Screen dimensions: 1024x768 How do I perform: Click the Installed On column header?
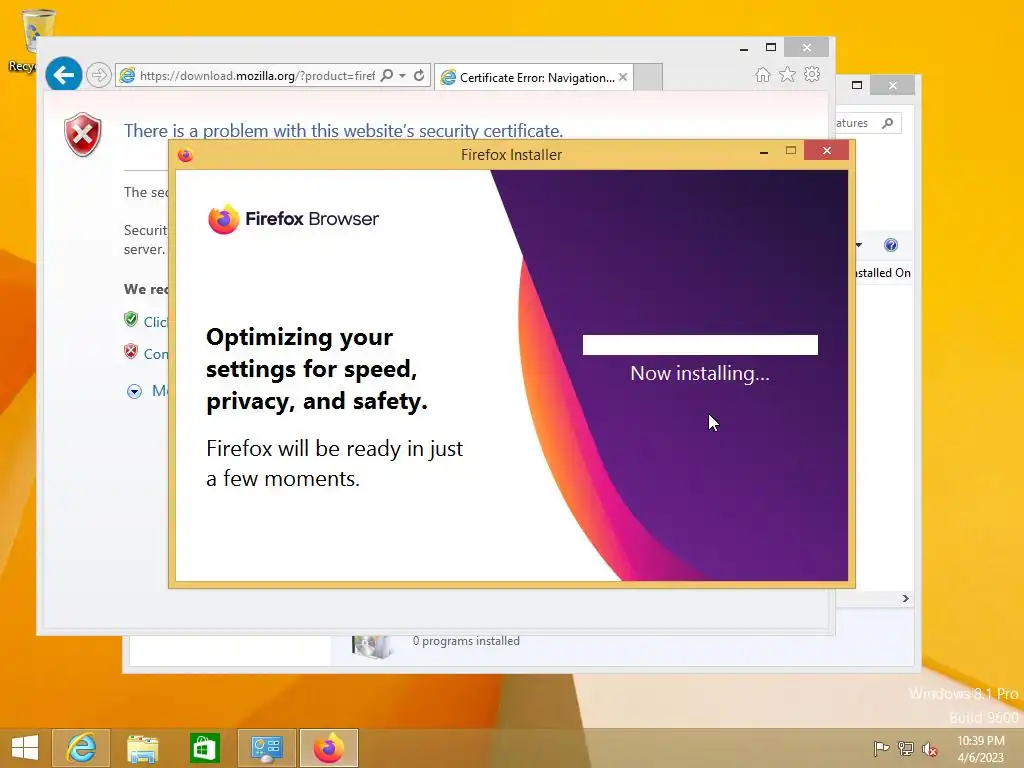[882, 273]
